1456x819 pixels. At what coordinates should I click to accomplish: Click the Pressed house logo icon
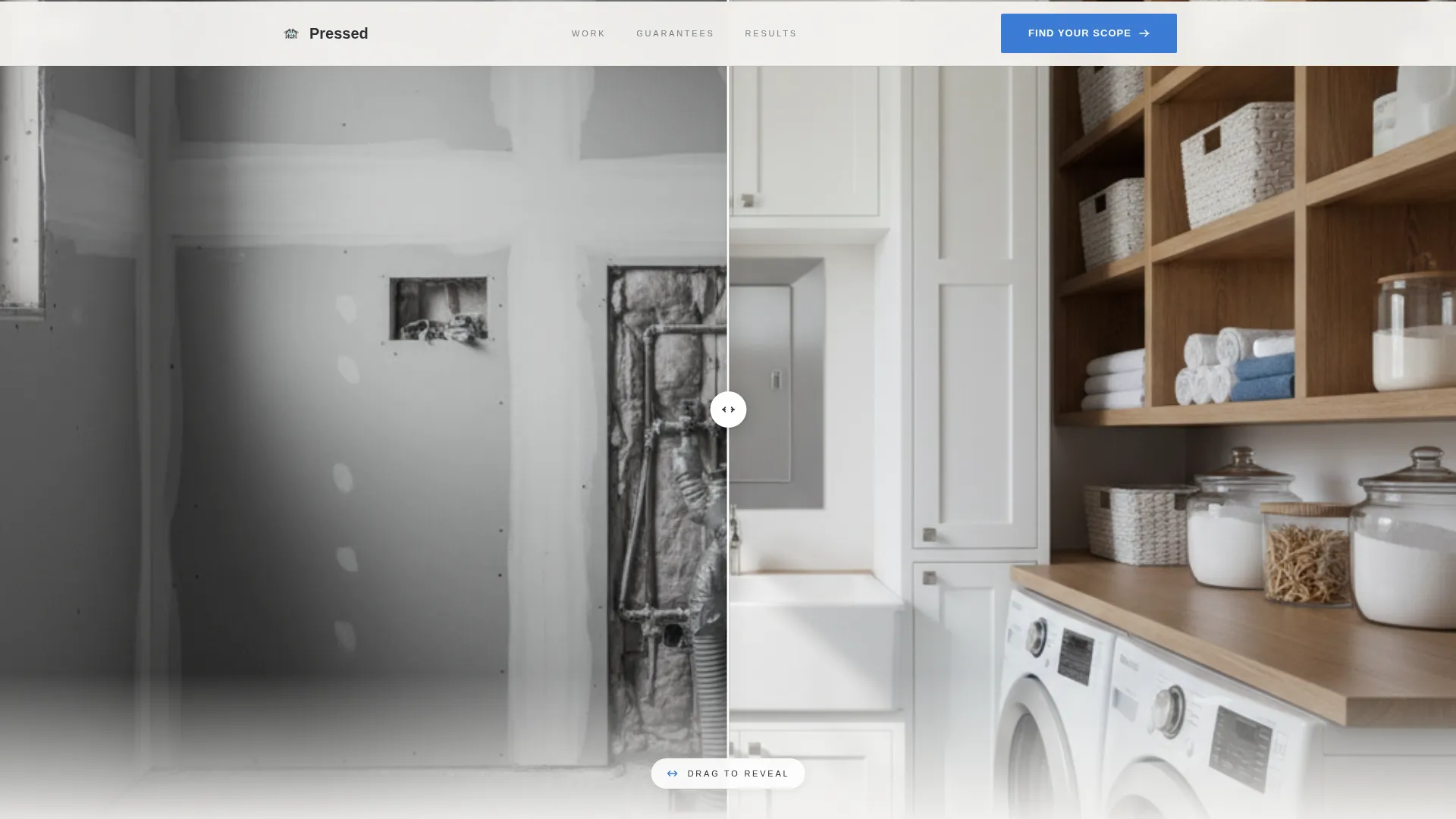290,33
